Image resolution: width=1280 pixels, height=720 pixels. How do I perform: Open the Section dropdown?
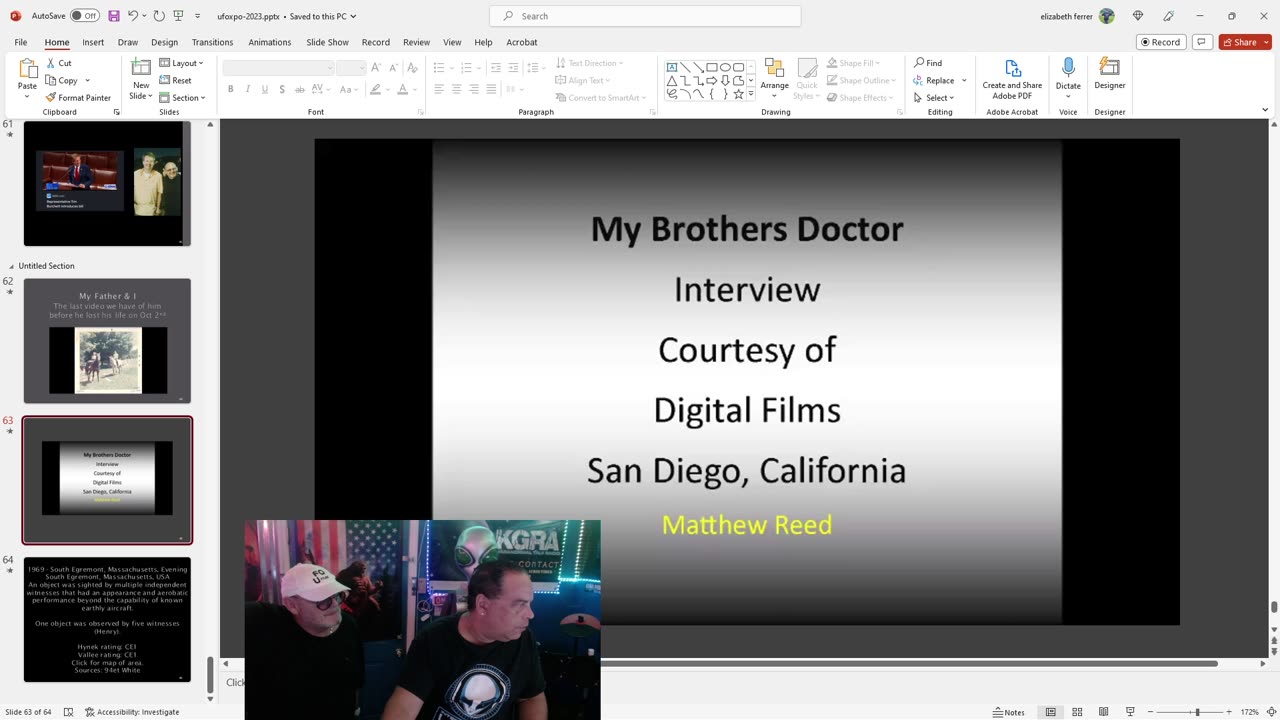(x=182, y=97)
